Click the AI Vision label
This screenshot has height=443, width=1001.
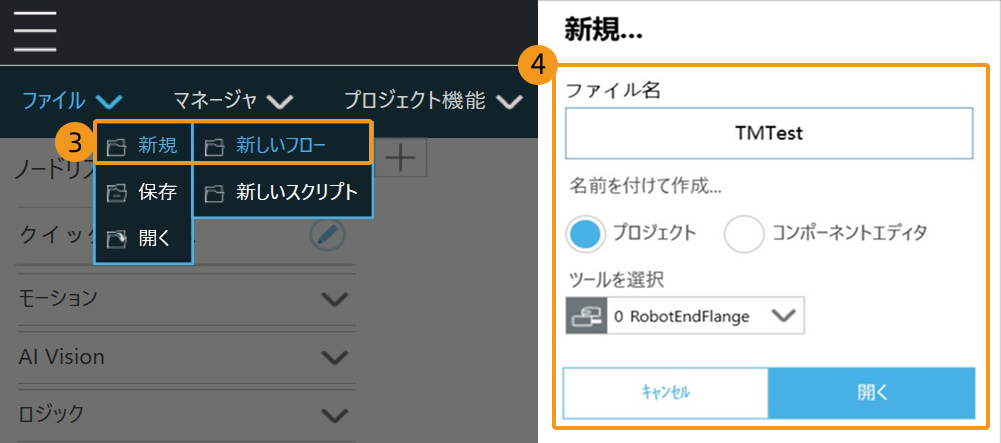coord(61,357)
